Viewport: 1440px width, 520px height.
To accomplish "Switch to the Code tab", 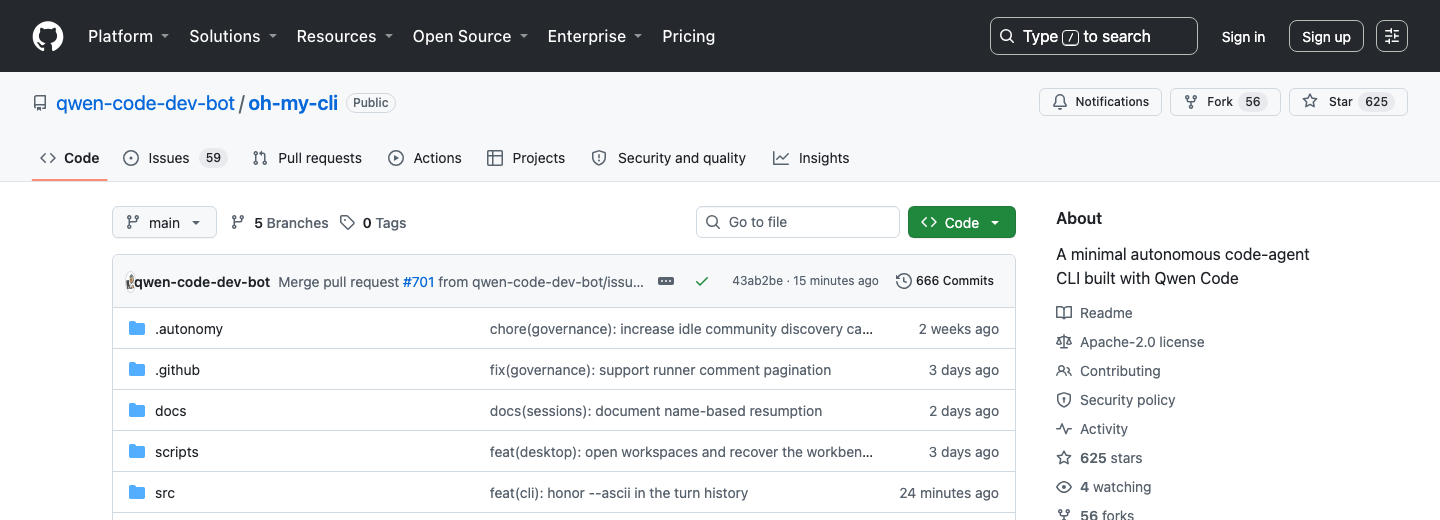I will (x=70, y=158).
